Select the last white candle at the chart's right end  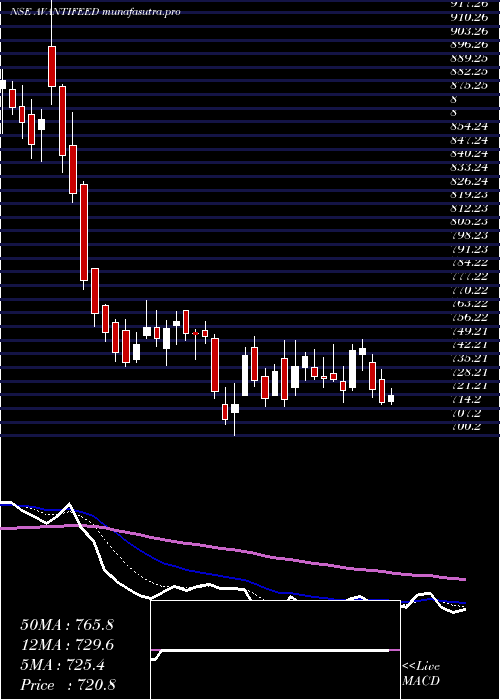point(391,399)
